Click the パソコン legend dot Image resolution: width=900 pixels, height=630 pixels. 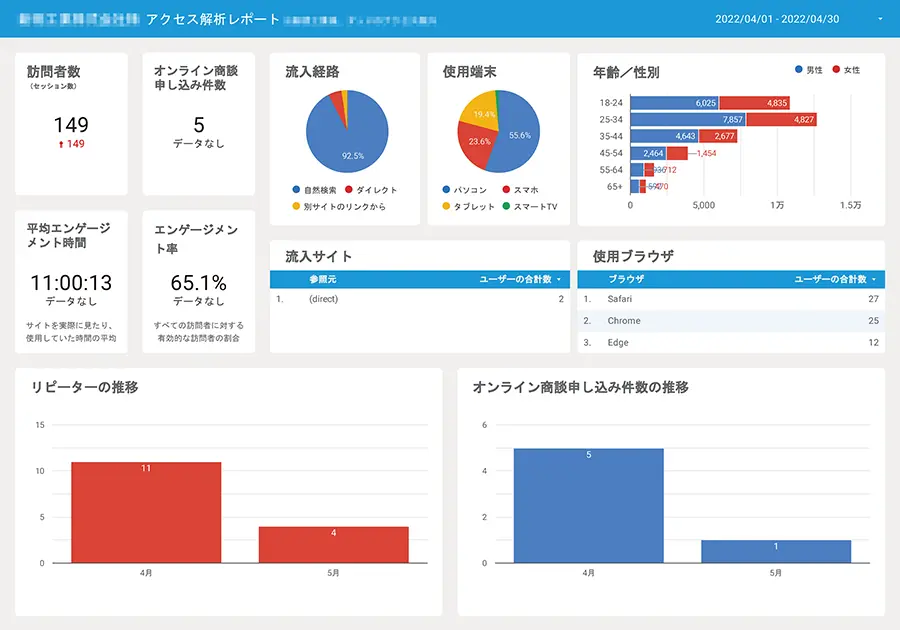pyautogui.click(x=446, y=190)
